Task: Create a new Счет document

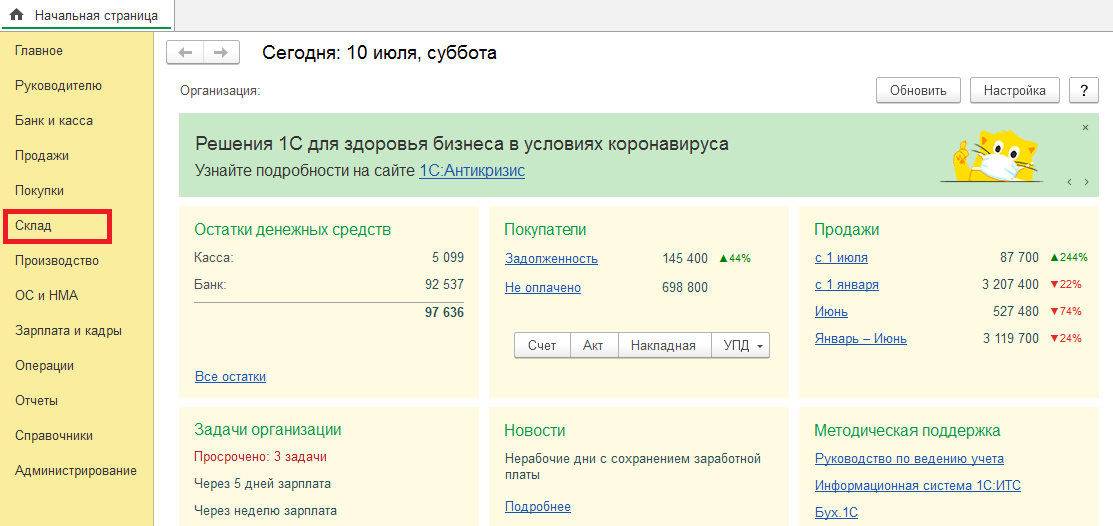Action: tap(541, 345)
